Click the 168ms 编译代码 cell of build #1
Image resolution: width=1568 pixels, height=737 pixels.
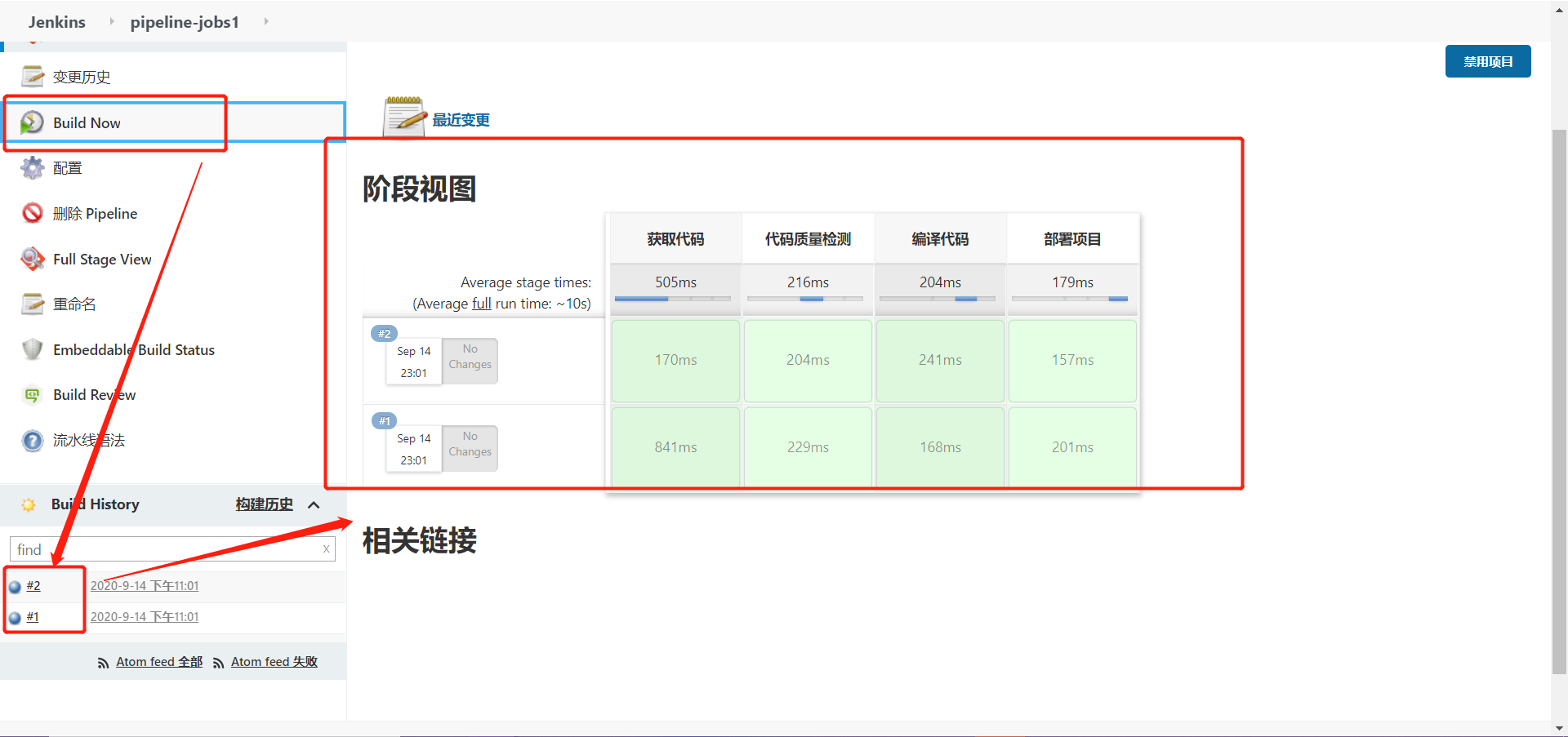pyautogui.click(x=940, y=447)
